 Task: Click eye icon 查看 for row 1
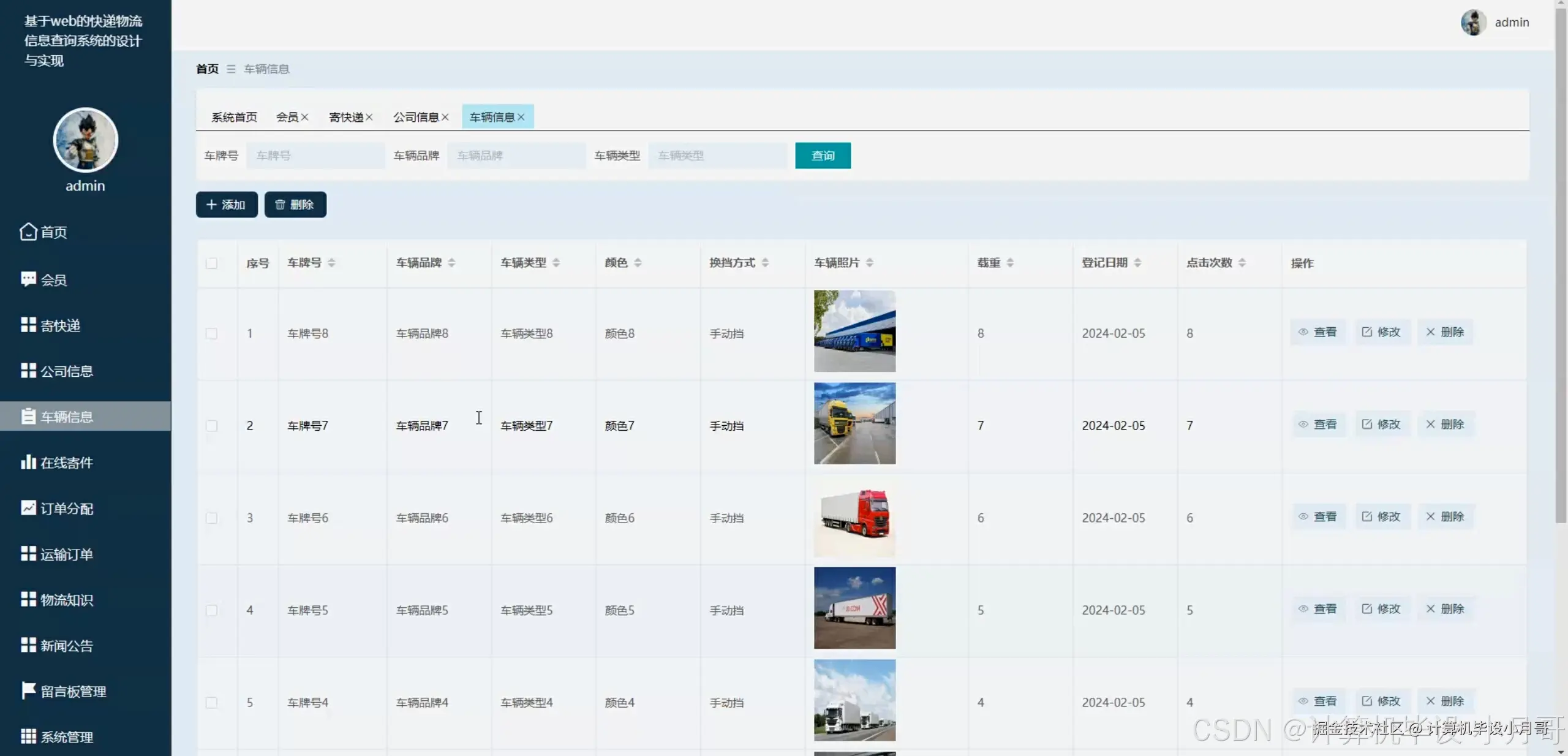(1303, 332)
